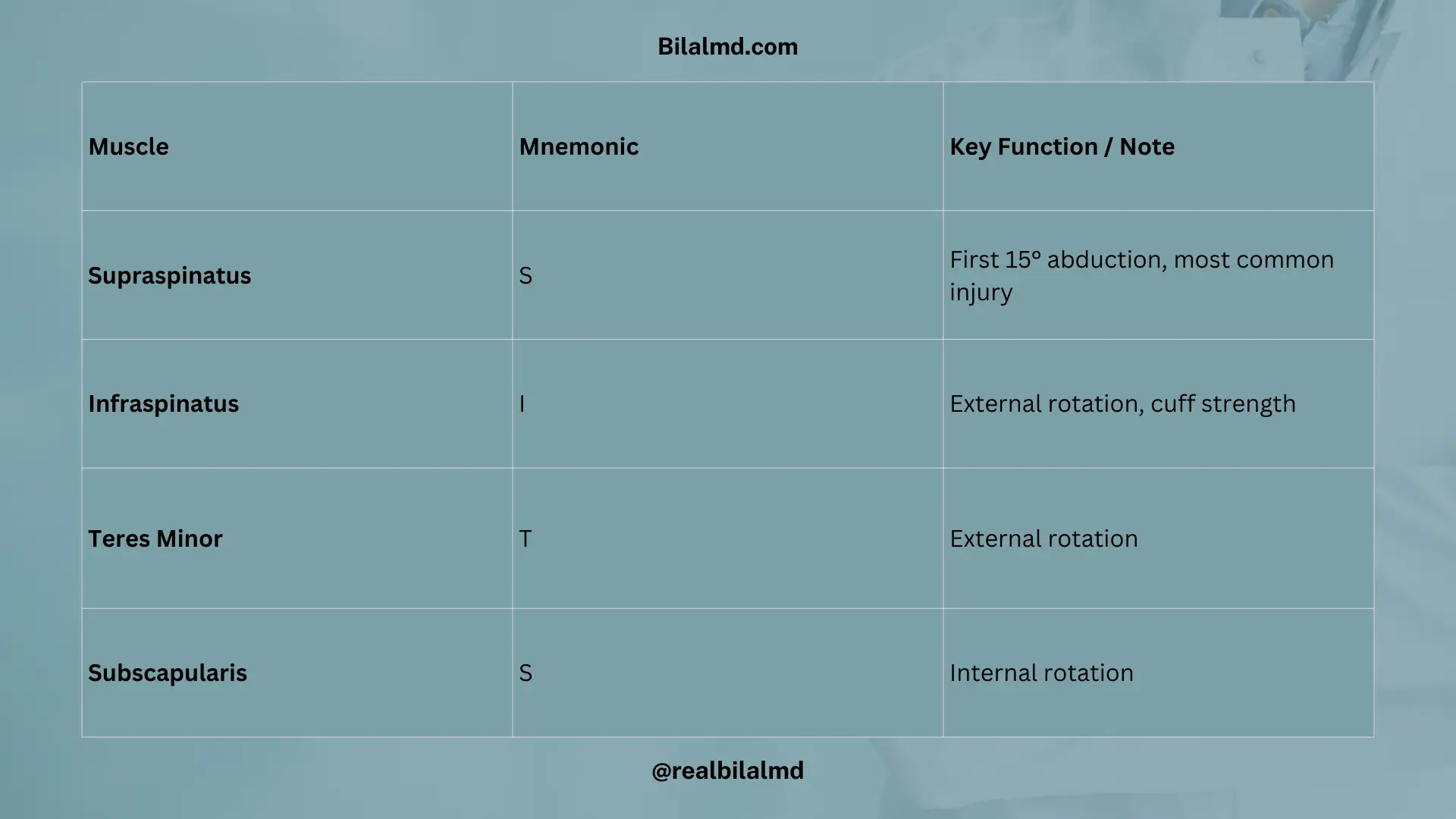Select the Teres Minor muscle cell

pos(155,538)
